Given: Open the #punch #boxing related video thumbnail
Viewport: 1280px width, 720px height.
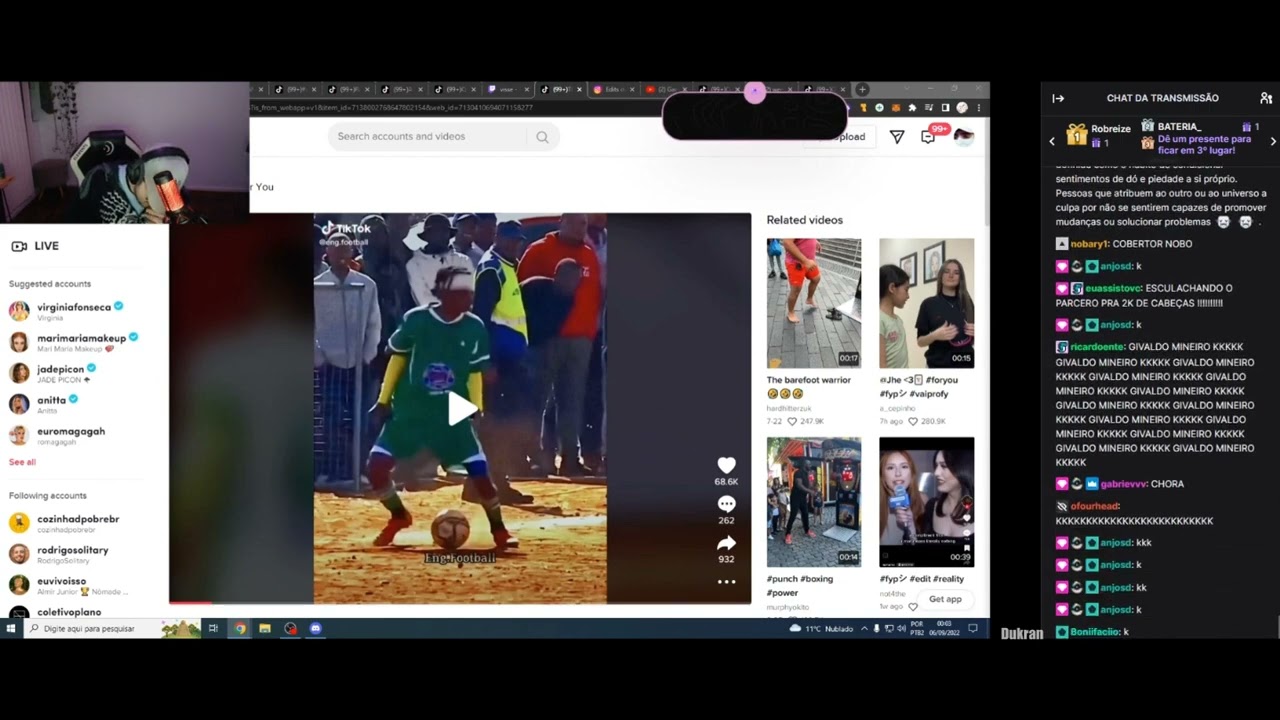Looking at the screenshot, I should 813,502.
